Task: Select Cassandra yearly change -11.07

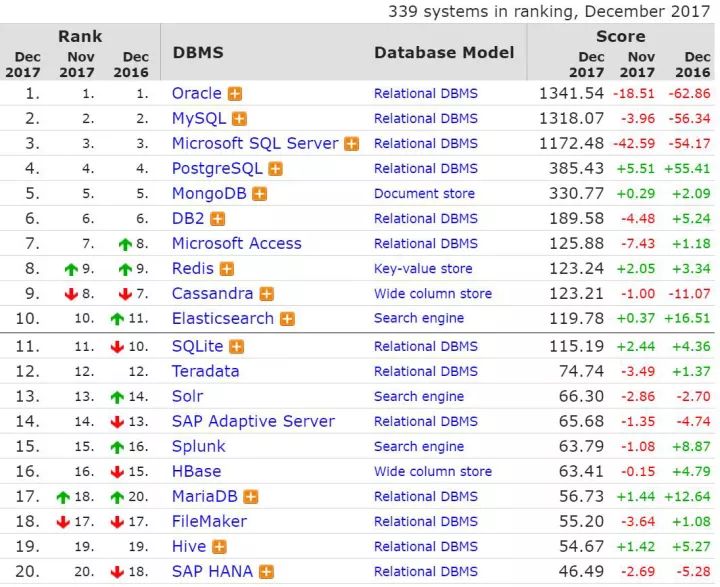Action: tap(689, 294)
